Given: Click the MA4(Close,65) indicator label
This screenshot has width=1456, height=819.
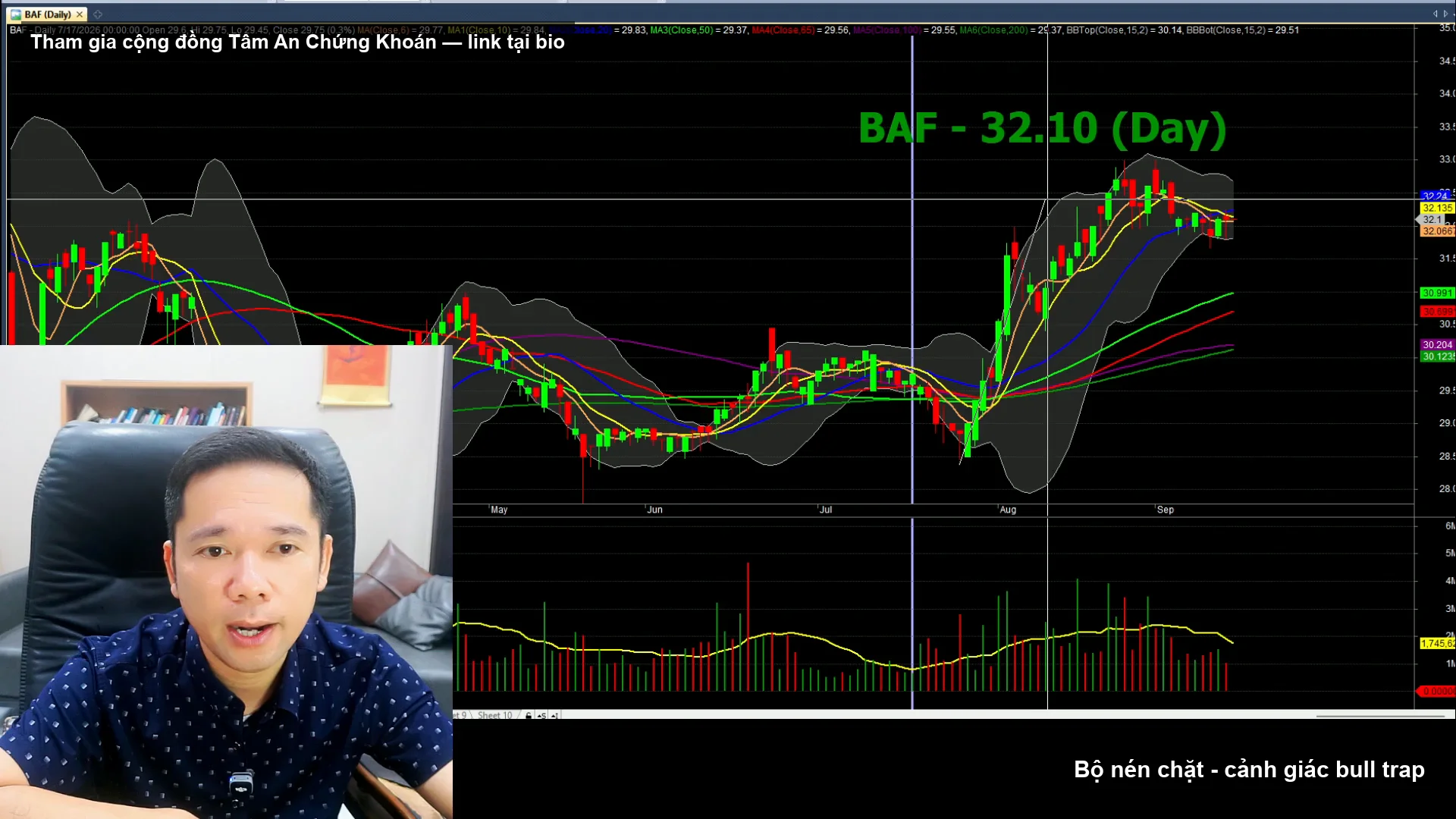Looking at the screenshot, I should pyautogui.click(x=783, y=30).
